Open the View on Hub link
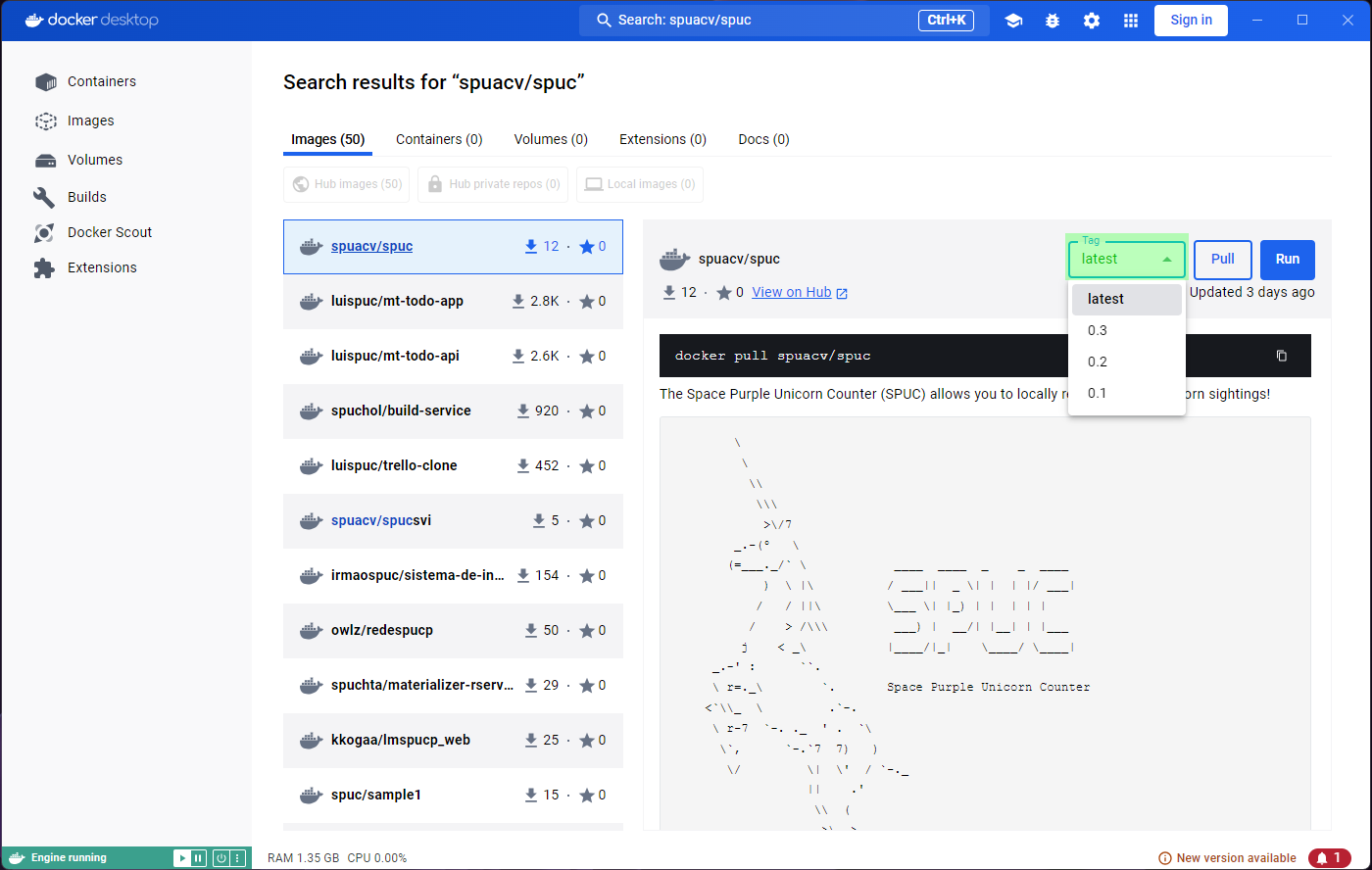The height and width of the screenshot is (870, 1372). 800,292
